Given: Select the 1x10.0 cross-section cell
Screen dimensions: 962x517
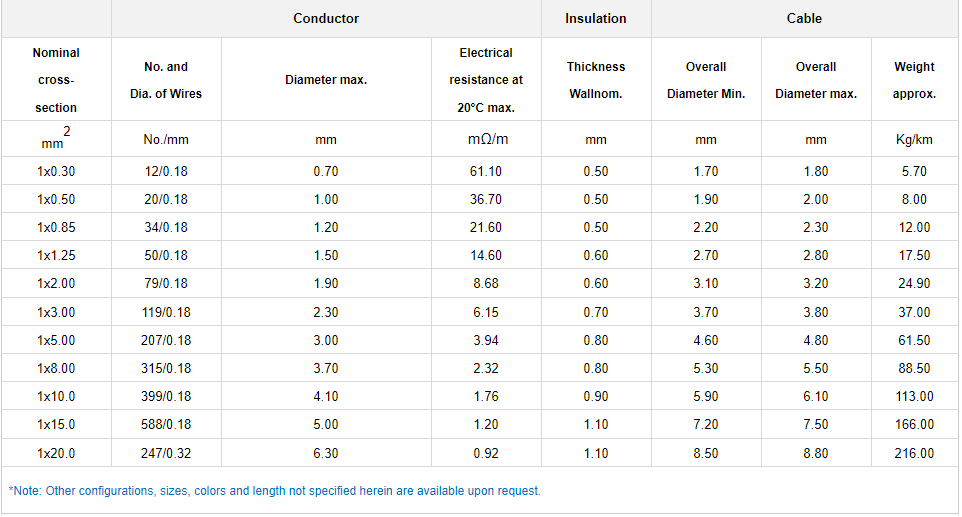Looking at the screenshot, I should click(56, 397).
